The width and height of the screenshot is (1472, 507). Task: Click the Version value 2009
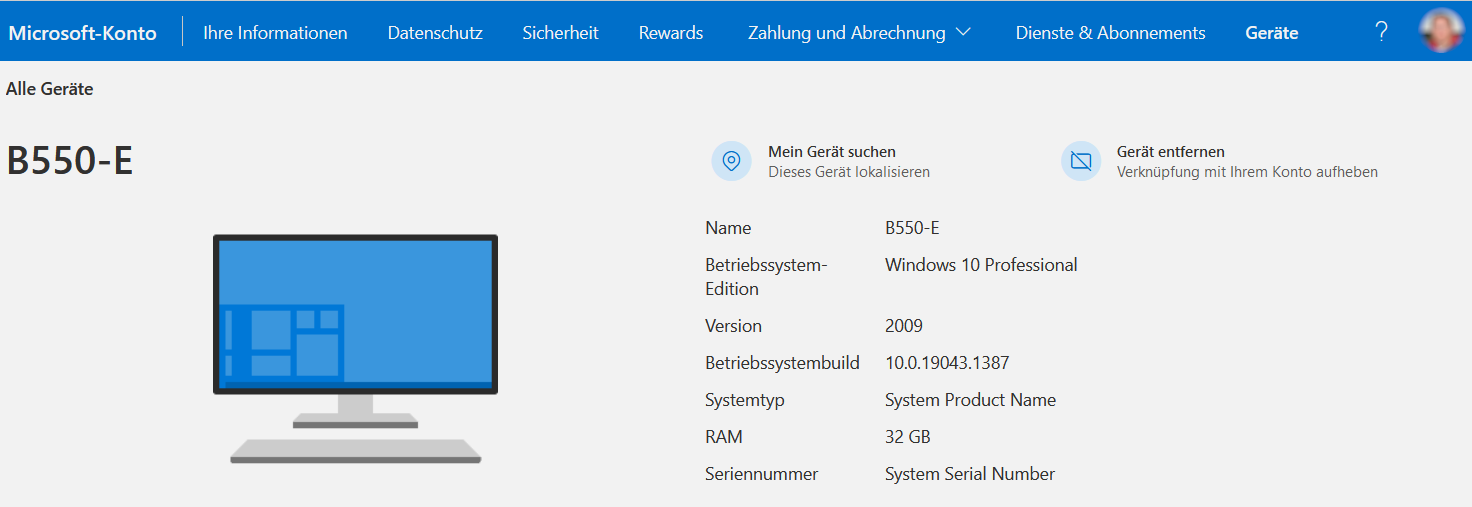(904, 326)
